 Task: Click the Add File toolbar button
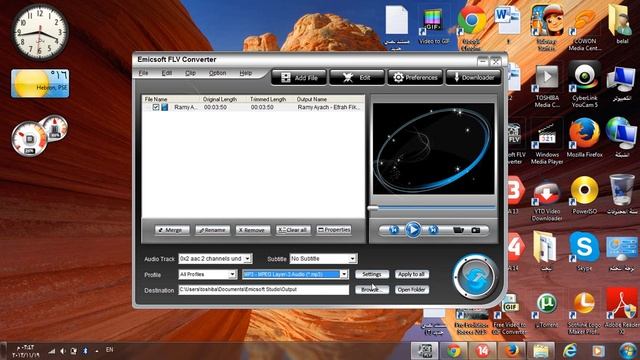[x=299, y=77]
